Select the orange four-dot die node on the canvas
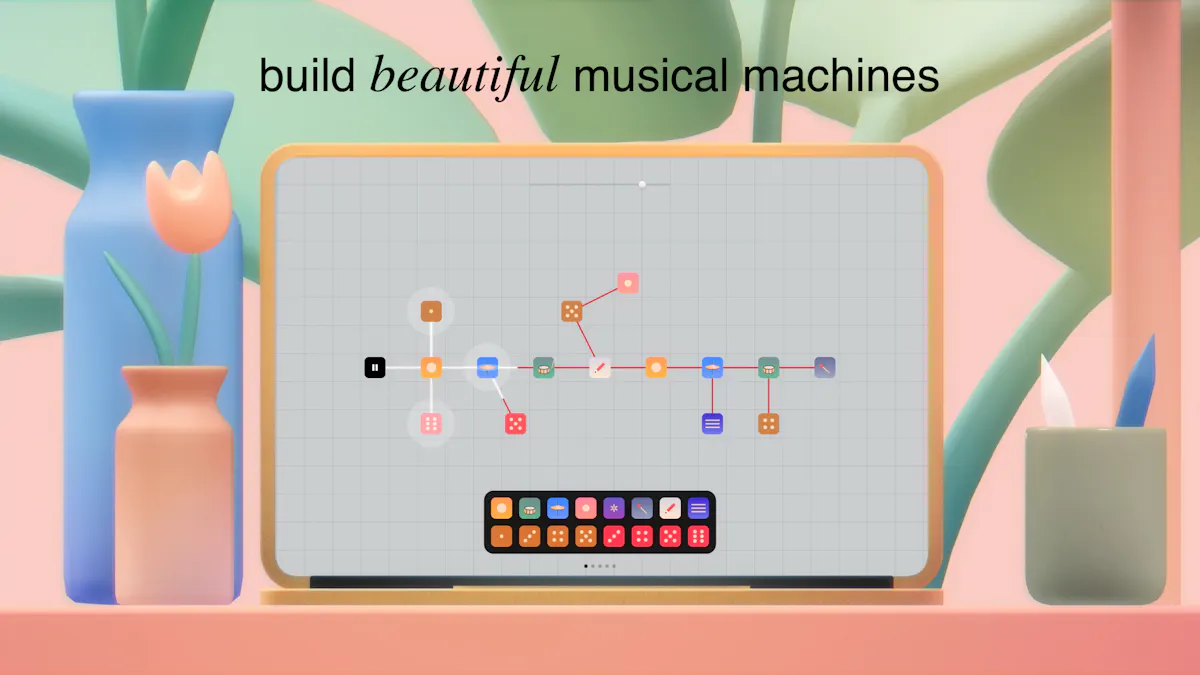The image size is (1200, 675). pos(768,424)
